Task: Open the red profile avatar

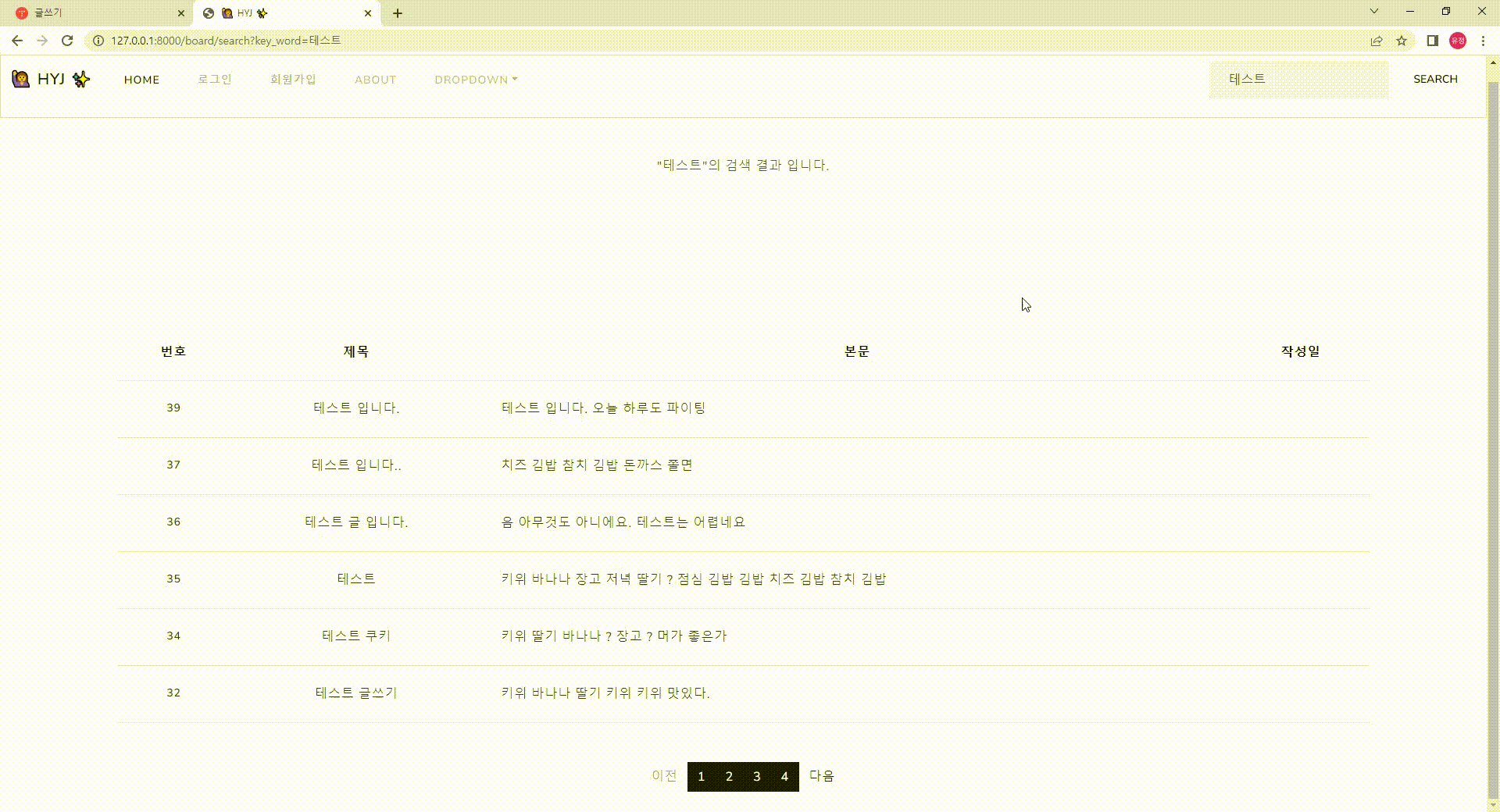Action: [1458, 41]
